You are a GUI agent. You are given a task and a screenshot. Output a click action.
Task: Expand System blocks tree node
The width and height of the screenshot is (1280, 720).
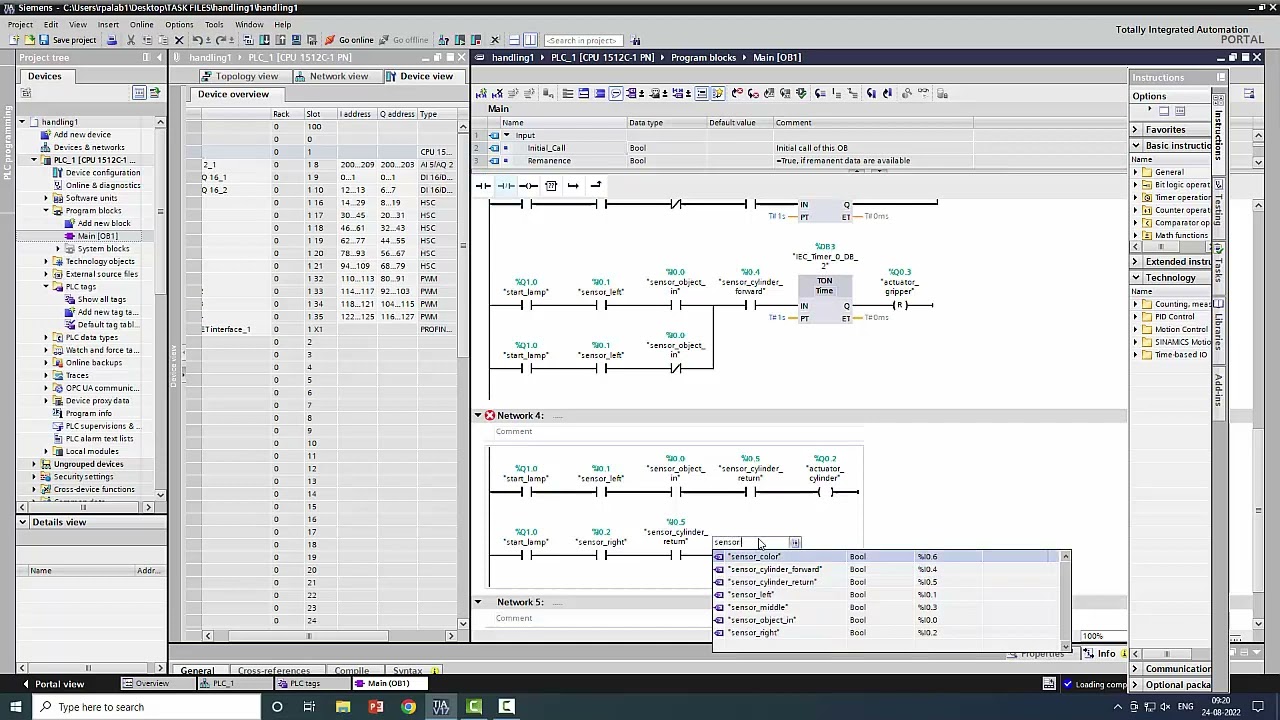pos(59,249)
